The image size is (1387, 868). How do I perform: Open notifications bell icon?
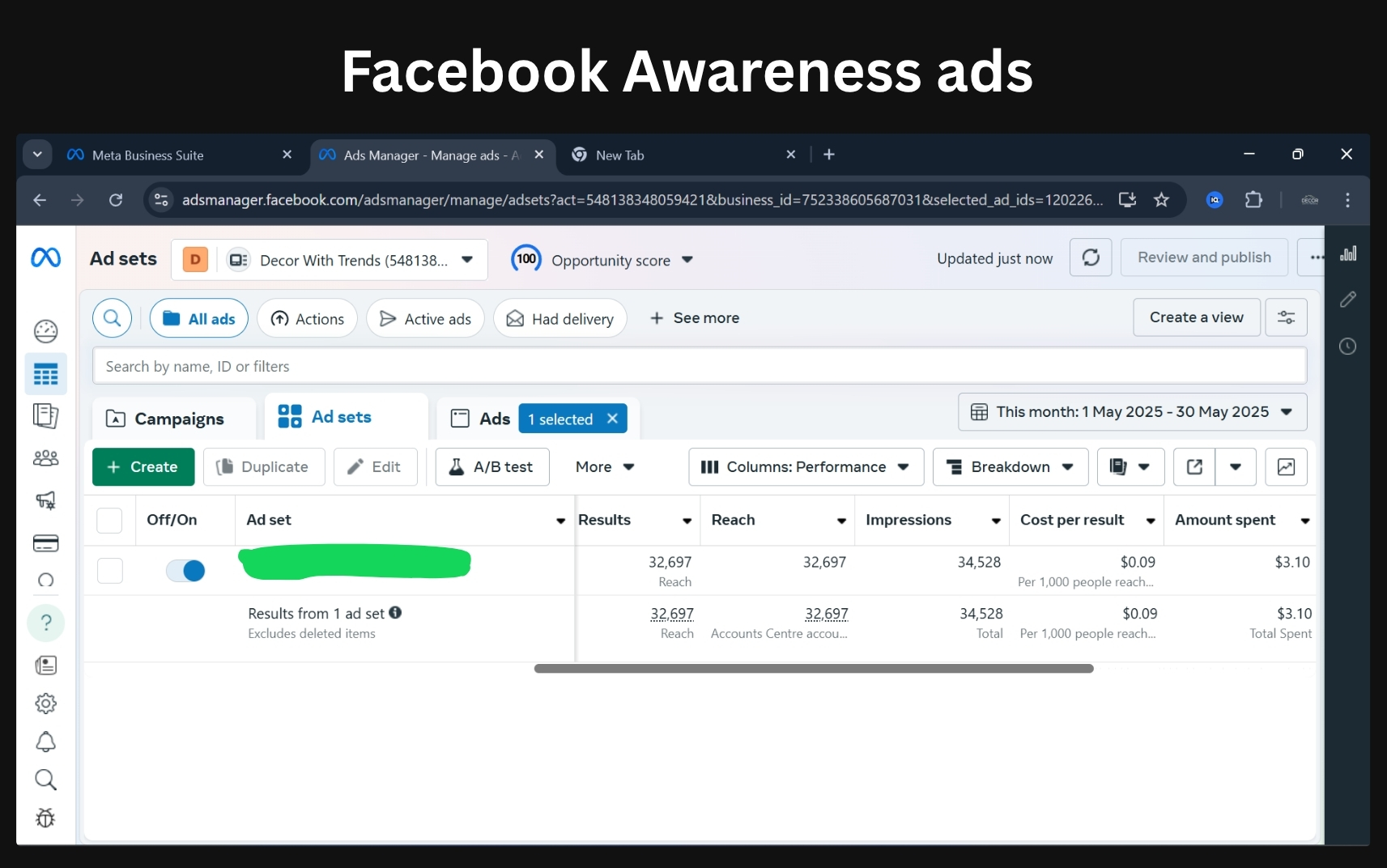(46, 742)
